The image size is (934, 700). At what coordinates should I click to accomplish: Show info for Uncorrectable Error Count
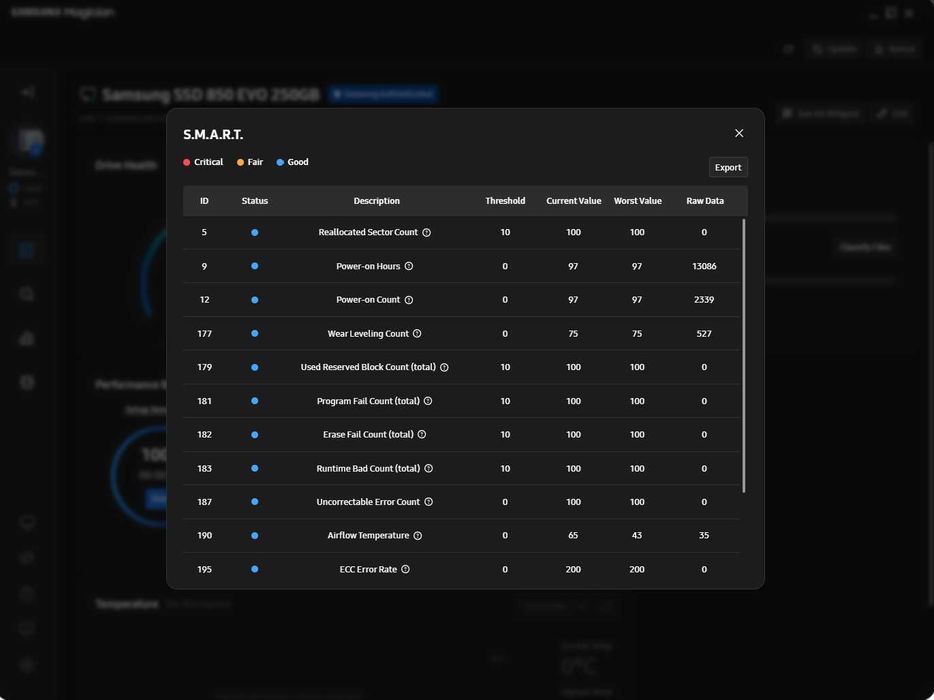[x=428, y=502]
